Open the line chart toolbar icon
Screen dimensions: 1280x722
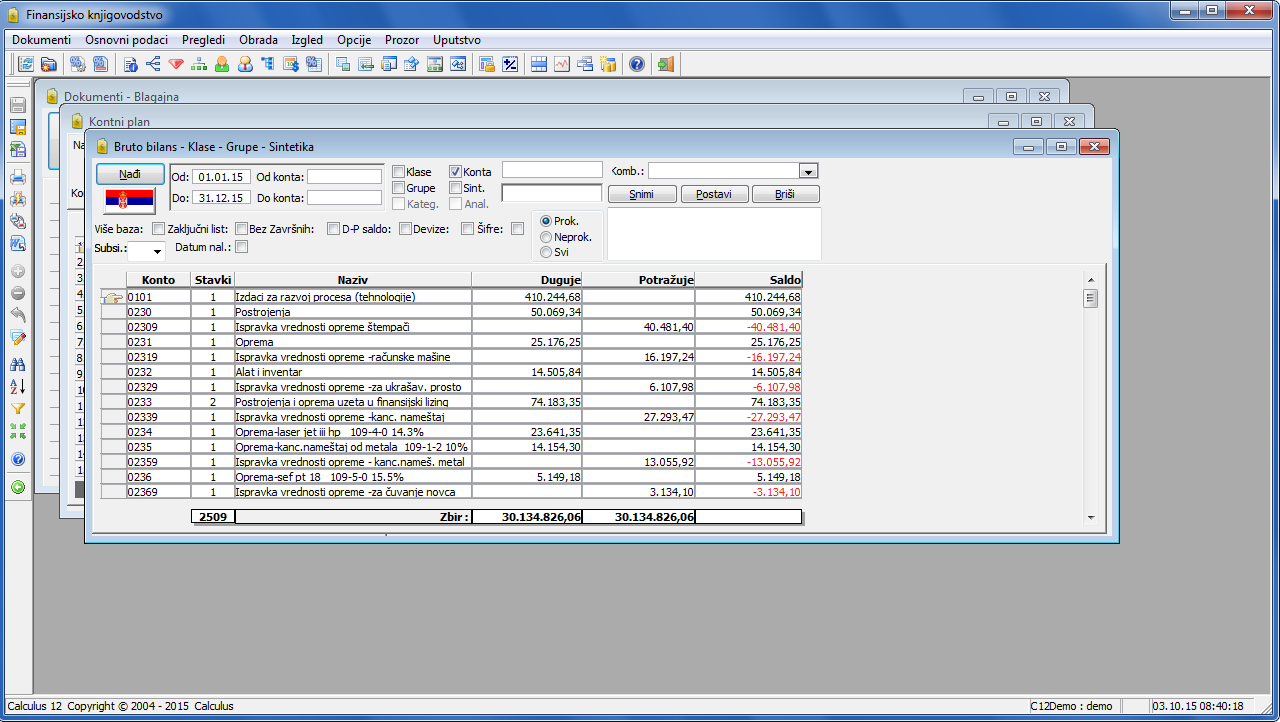(x=562, y=64)
